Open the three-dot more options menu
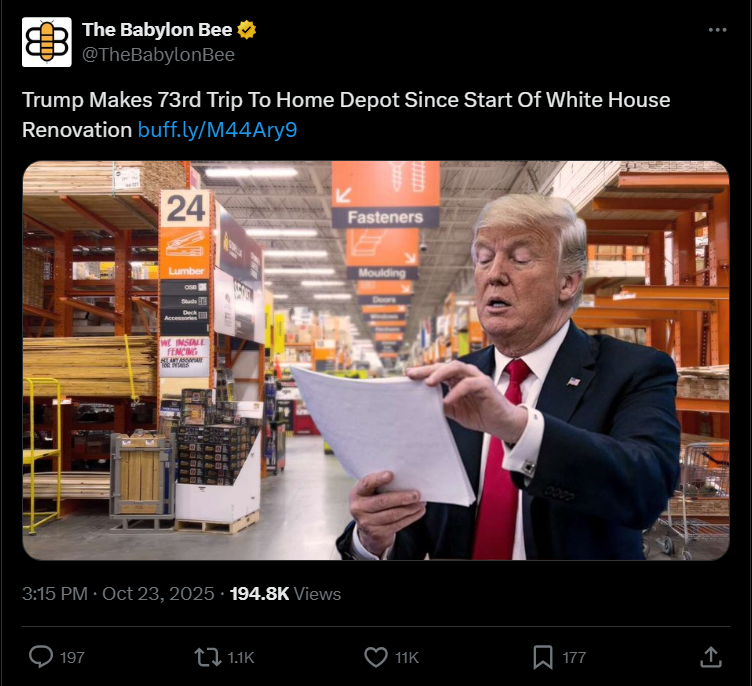Viewport: 752px width, 686px height. (717, 30)
